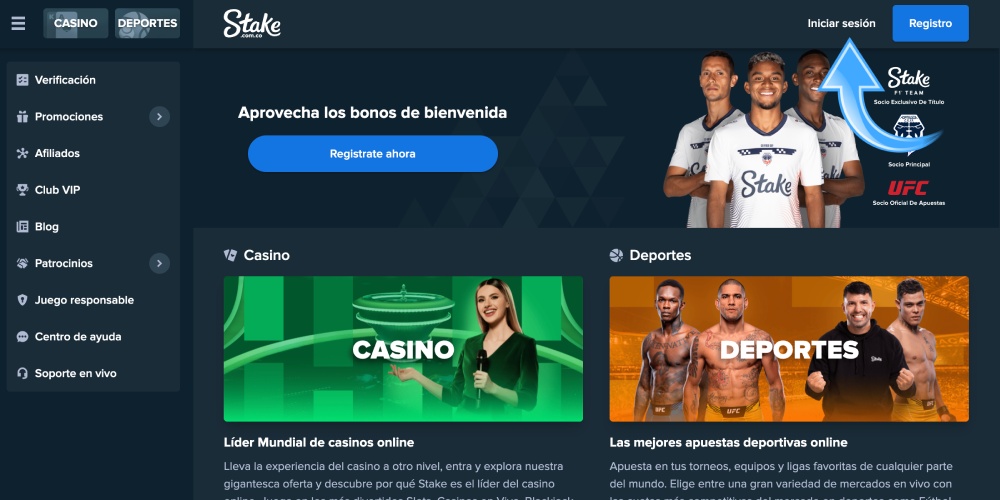Expand the Promociones submenu arrow
Image resolution: width=1000 pixels, height=500 pixels.
[x=159, y=117]
